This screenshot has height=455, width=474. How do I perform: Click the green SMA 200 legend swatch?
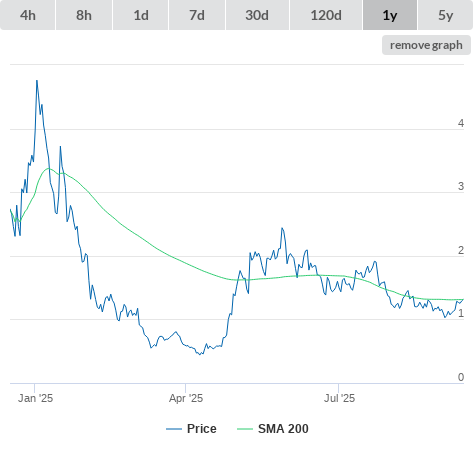(245, 429)
